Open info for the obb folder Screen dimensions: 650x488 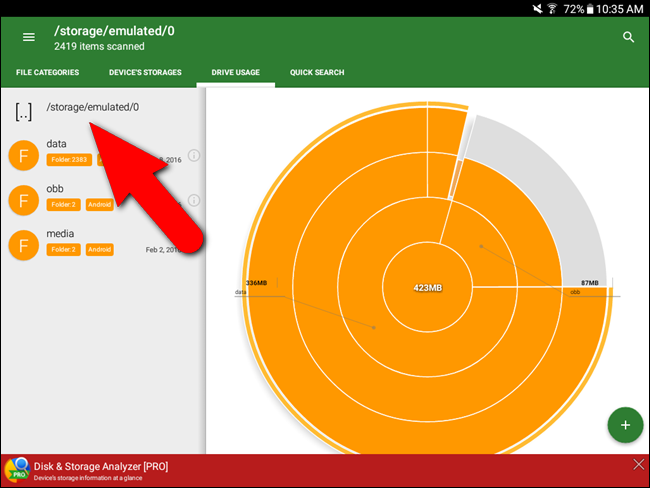point(194,201)
